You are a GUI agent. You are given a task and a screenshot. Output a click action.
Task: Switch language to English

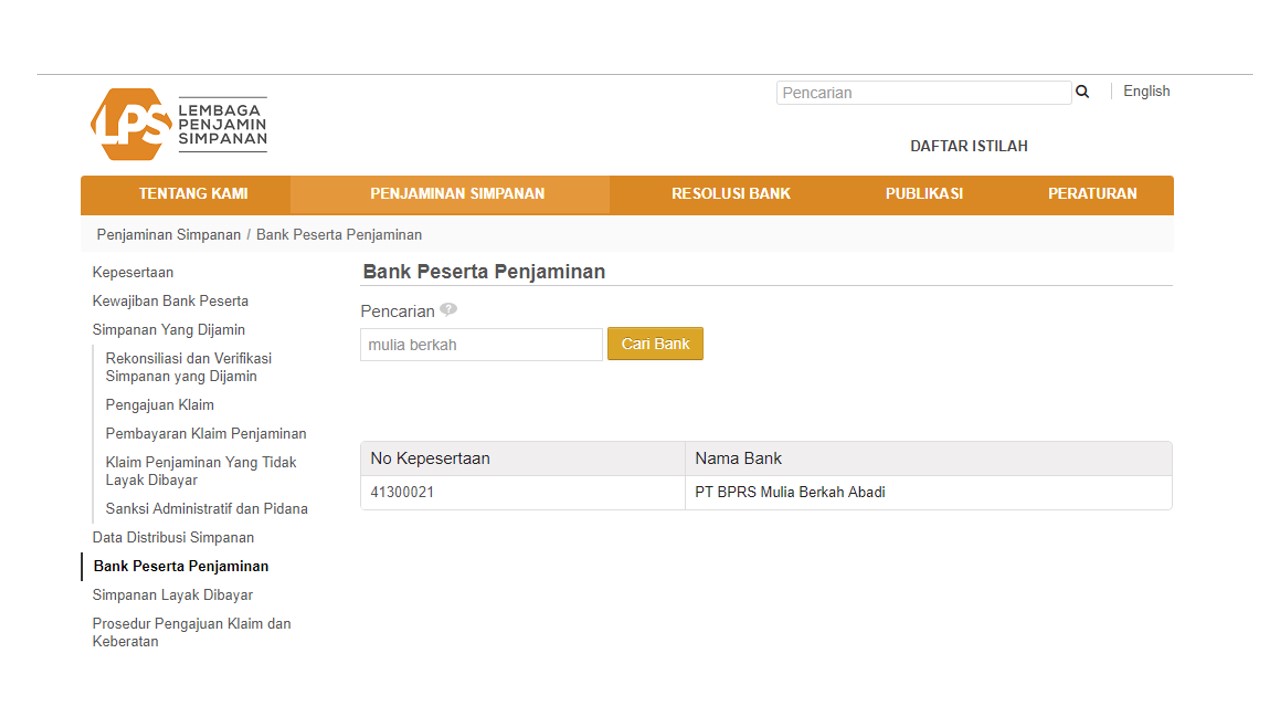click(1146, 91)
